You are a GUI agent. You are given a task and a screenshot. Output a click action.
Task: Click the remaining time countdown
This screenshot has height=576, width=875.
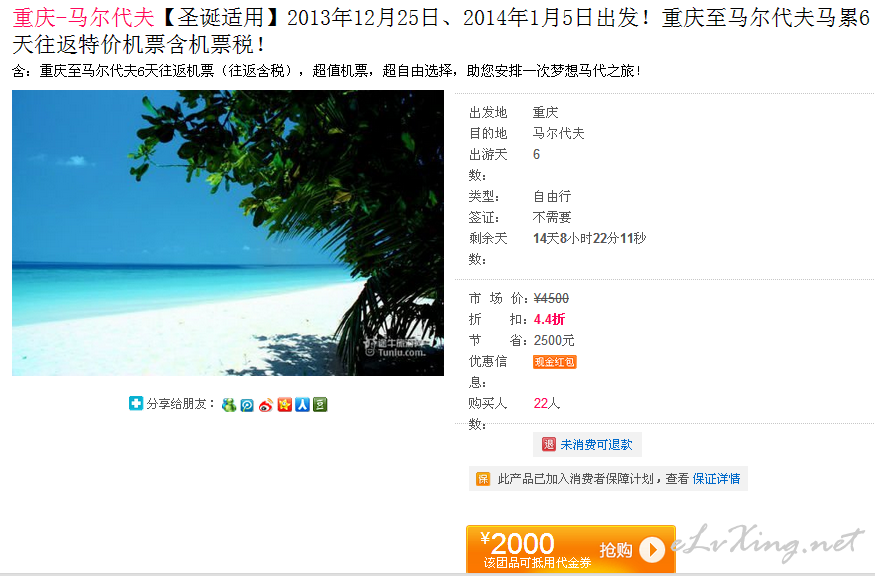pos(589,238)
